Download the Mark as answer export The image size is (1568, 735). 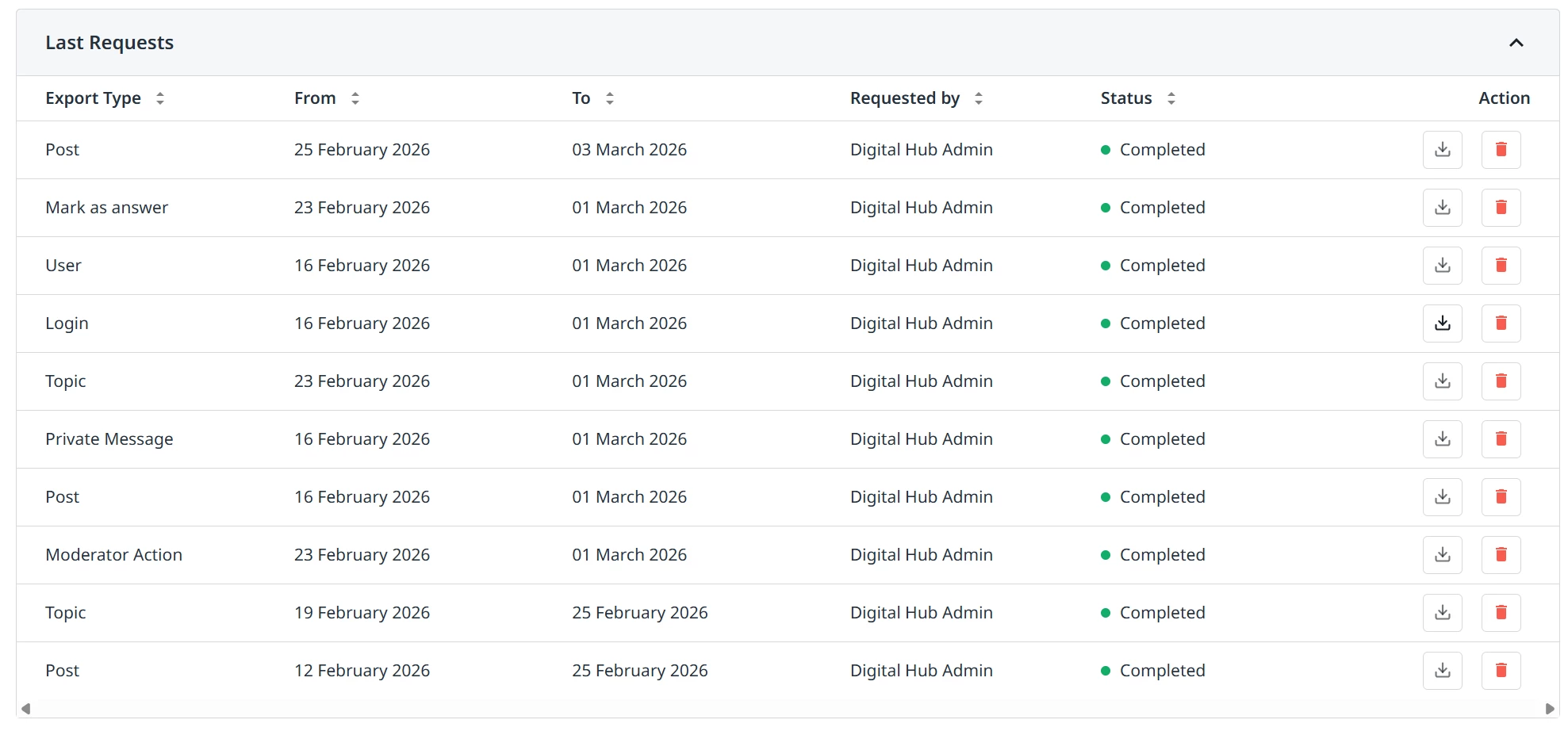[x=1442, y=208]
